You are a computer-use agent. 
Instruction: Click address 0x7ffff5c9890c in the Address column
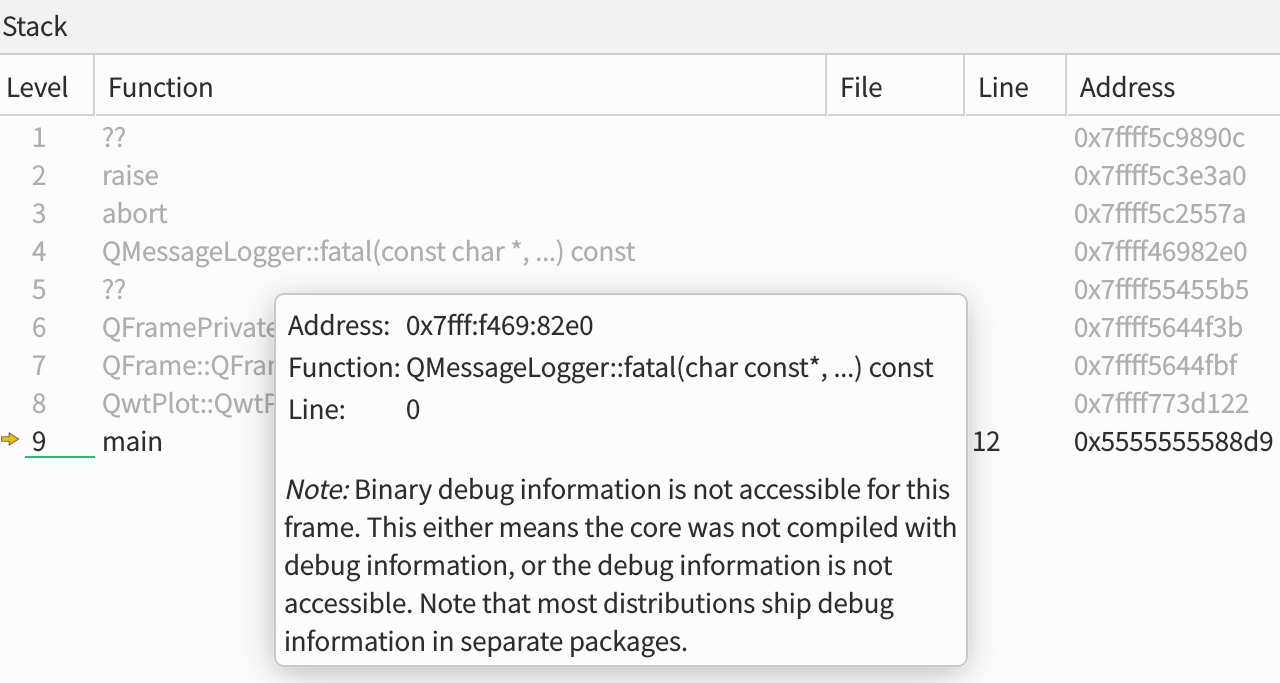tap(1159, 138)
